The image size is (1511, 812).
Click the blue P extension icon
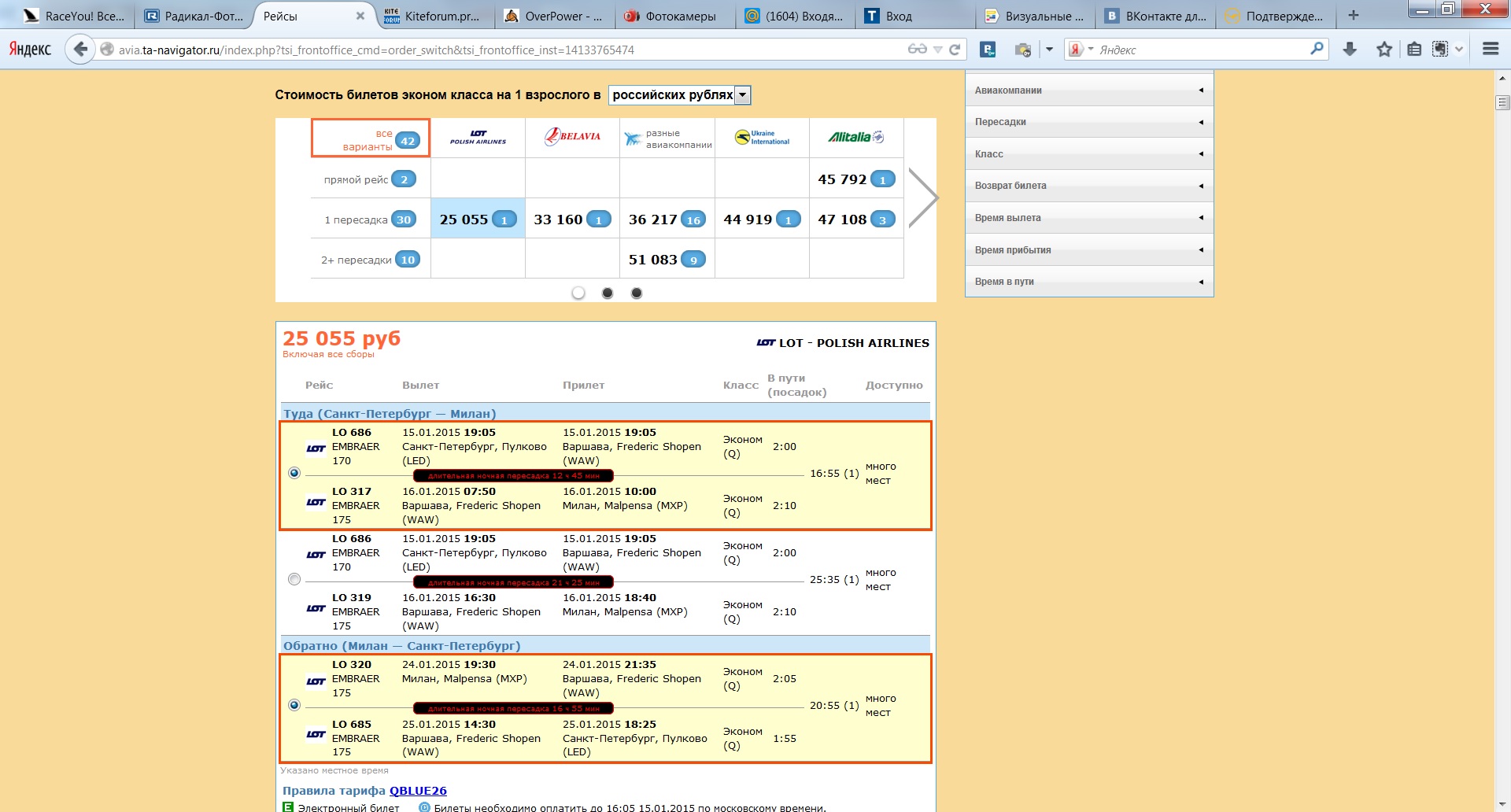(x=988, y=50)
